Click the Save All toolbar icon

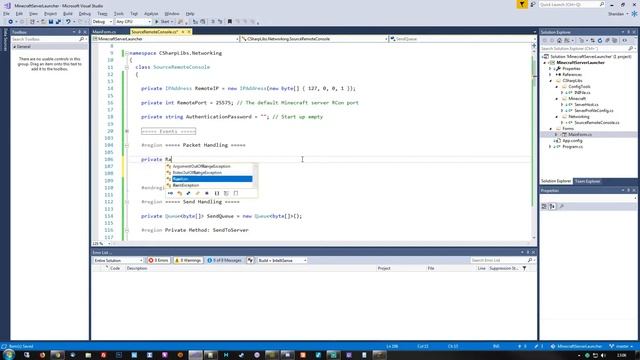click(58, 22)
